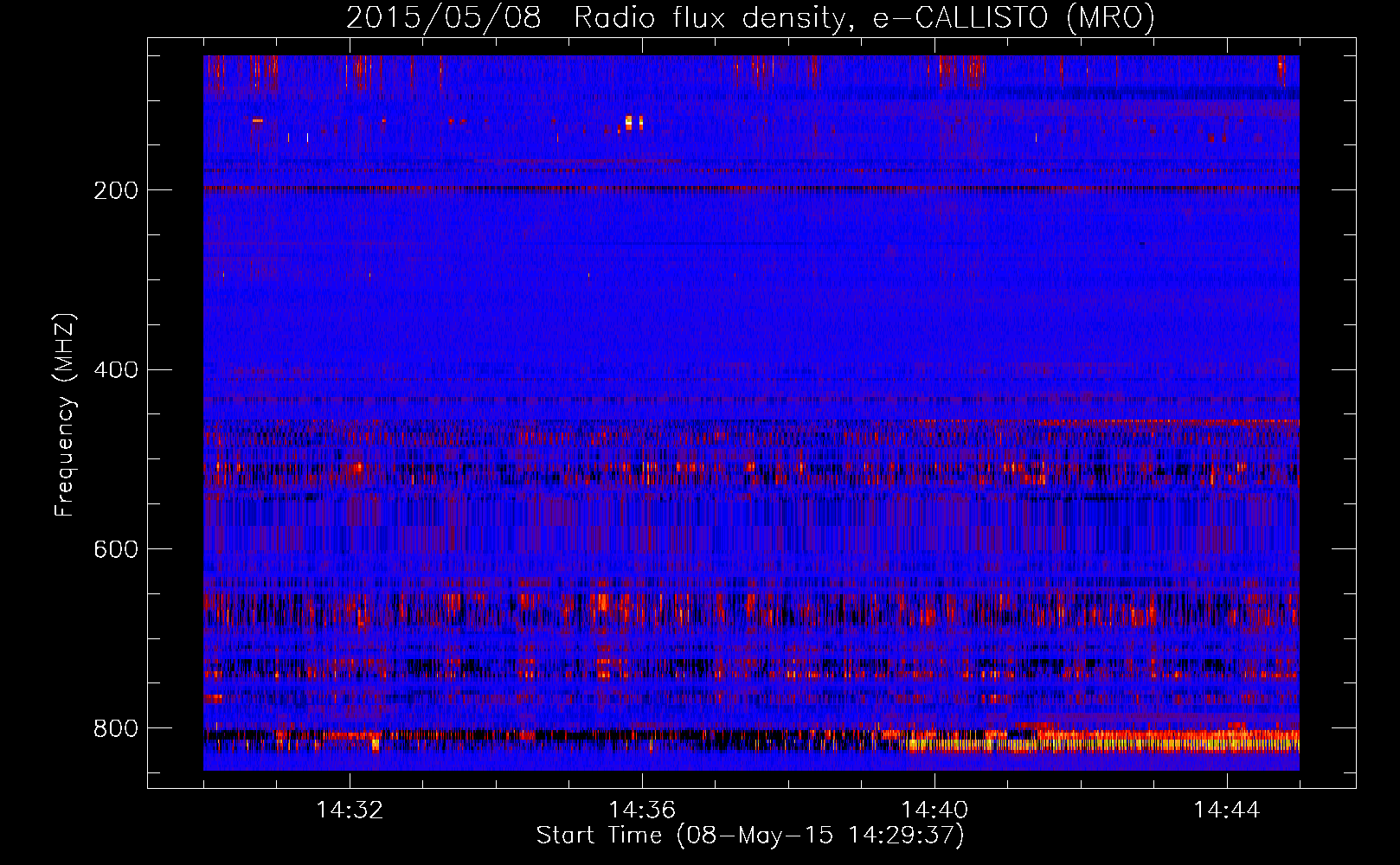Click the 14:44 time tick label

(1227, 810)
